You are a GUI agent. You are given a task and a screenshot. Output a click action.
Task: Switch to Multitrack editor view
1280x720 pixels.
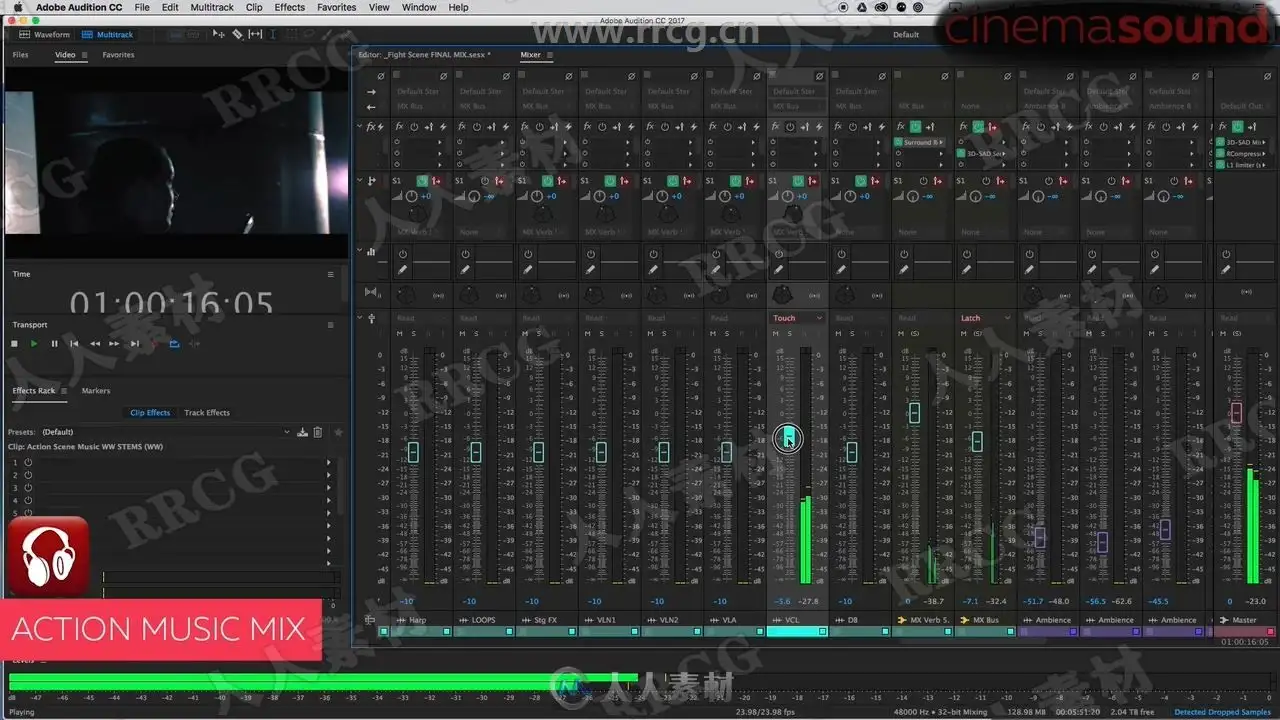coord(107,35)
